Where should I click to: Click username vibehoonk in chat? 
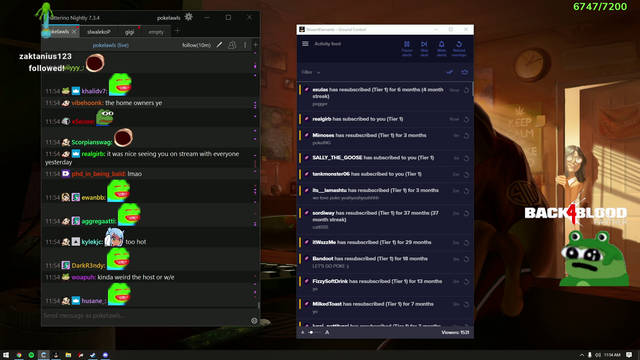[x=87, y=103]
